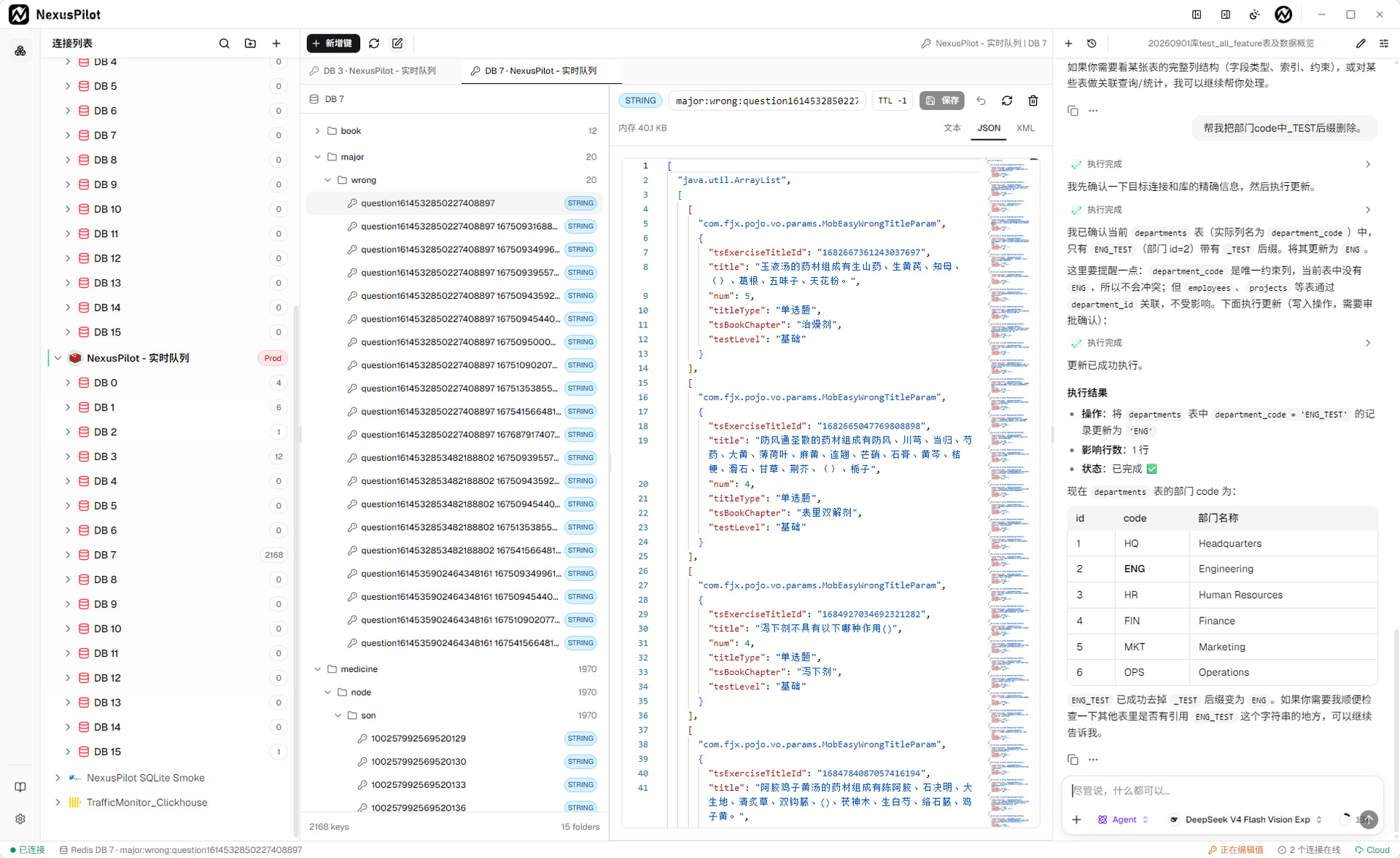The image size is (1400, 858).
Task: Collapse the NexusPilot - 实时队列 connection
Action: coord(58,358)
